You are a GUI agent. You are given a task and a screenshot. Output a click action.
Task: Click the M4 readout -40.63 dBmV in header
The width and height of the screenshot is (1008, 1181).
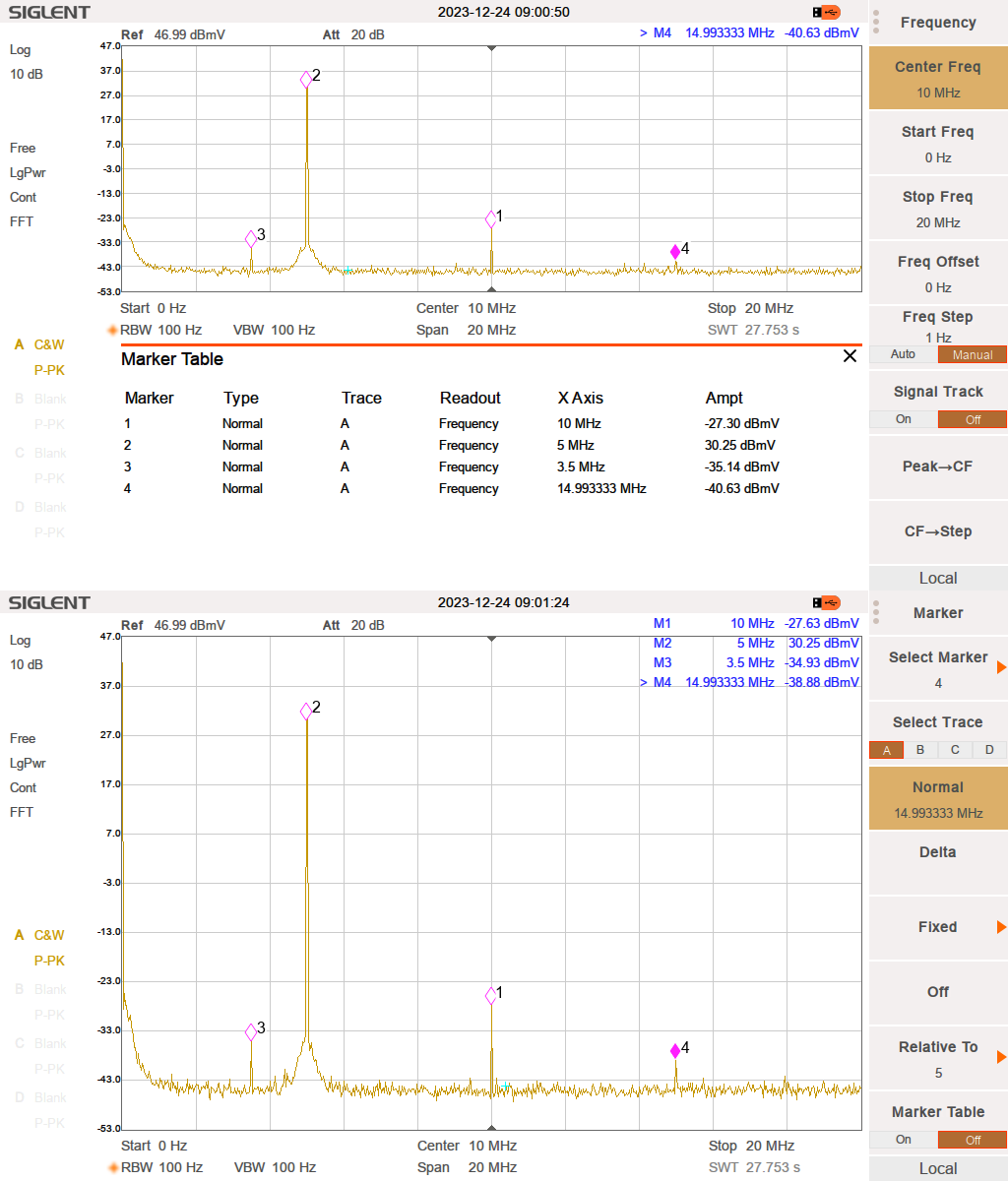822,32
